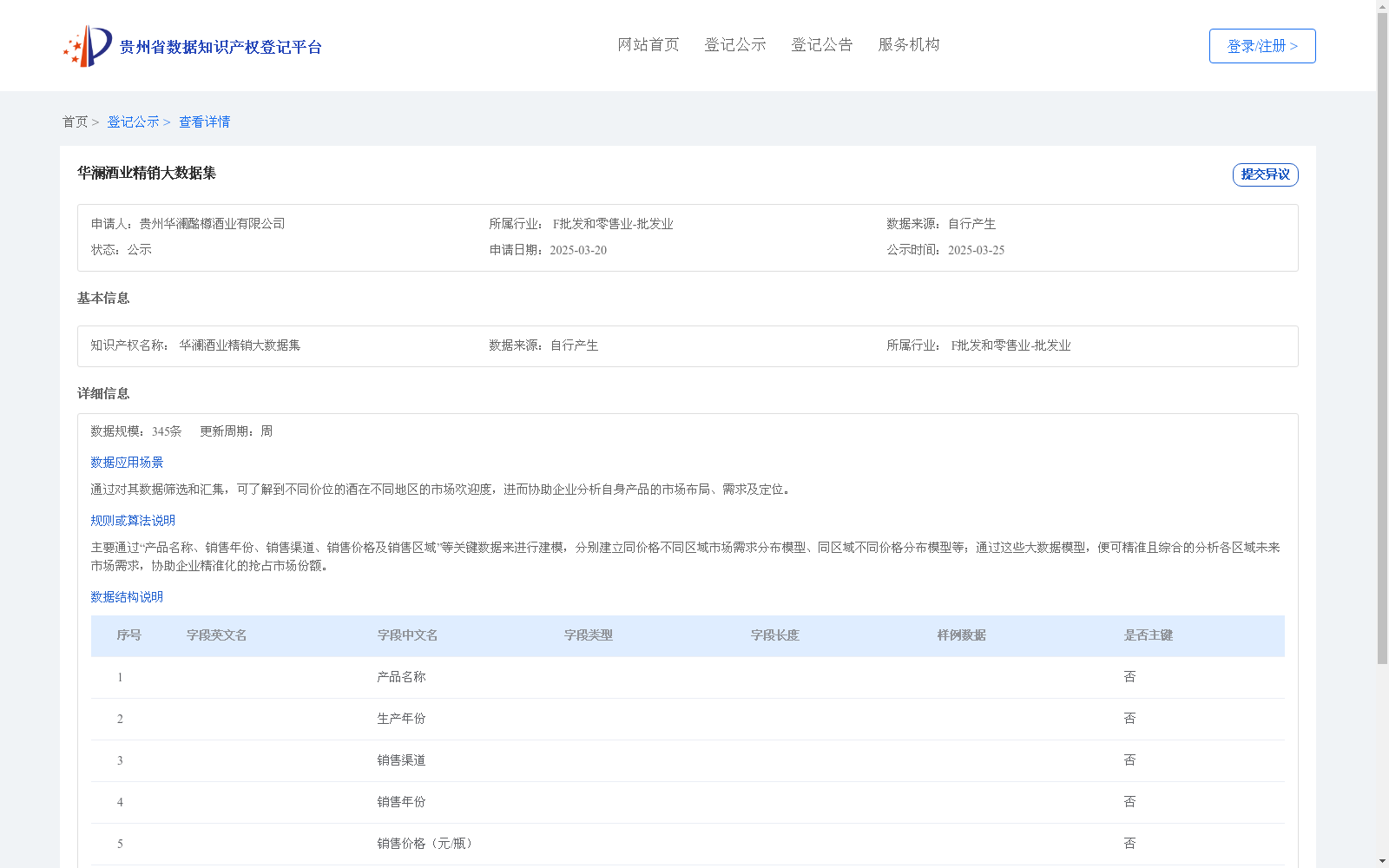Click the top 所属行业 F批发和零售业-批发业 value
This screenshot has width=1389, height=868.
click(x=613, y=224)
